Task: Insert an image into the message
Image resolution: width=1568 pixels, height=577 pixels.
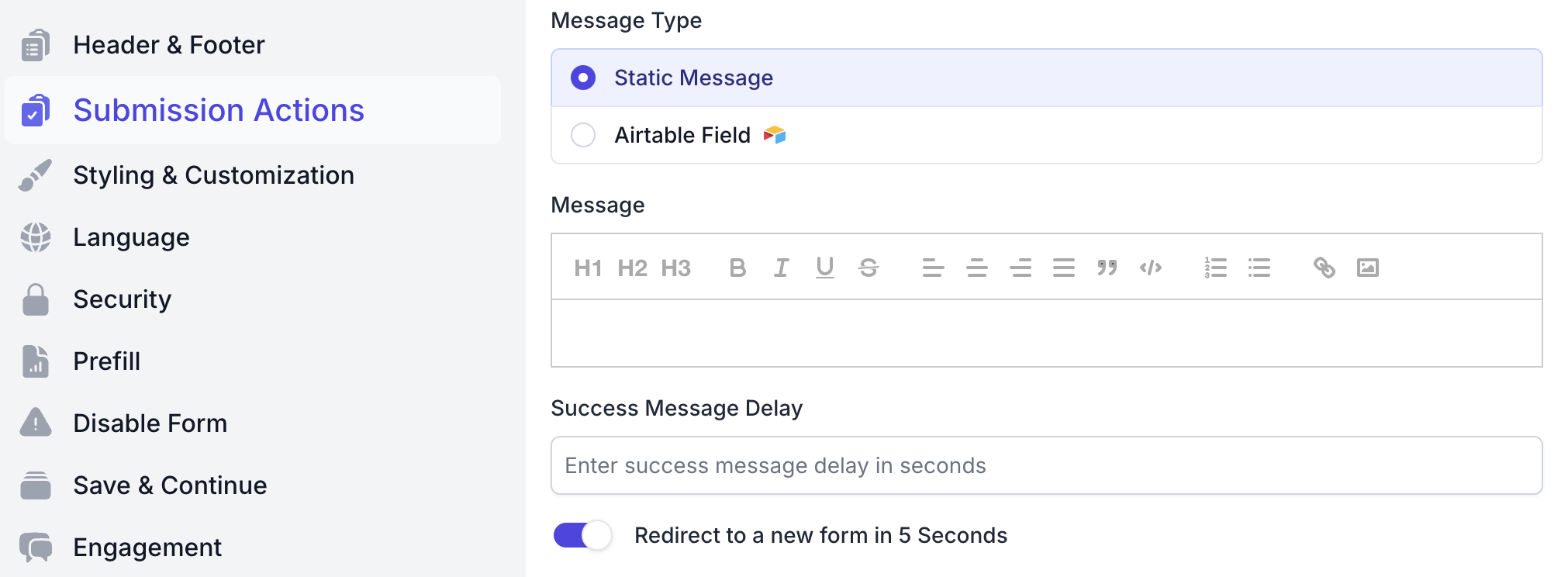Action: (x=1368, y=268)
